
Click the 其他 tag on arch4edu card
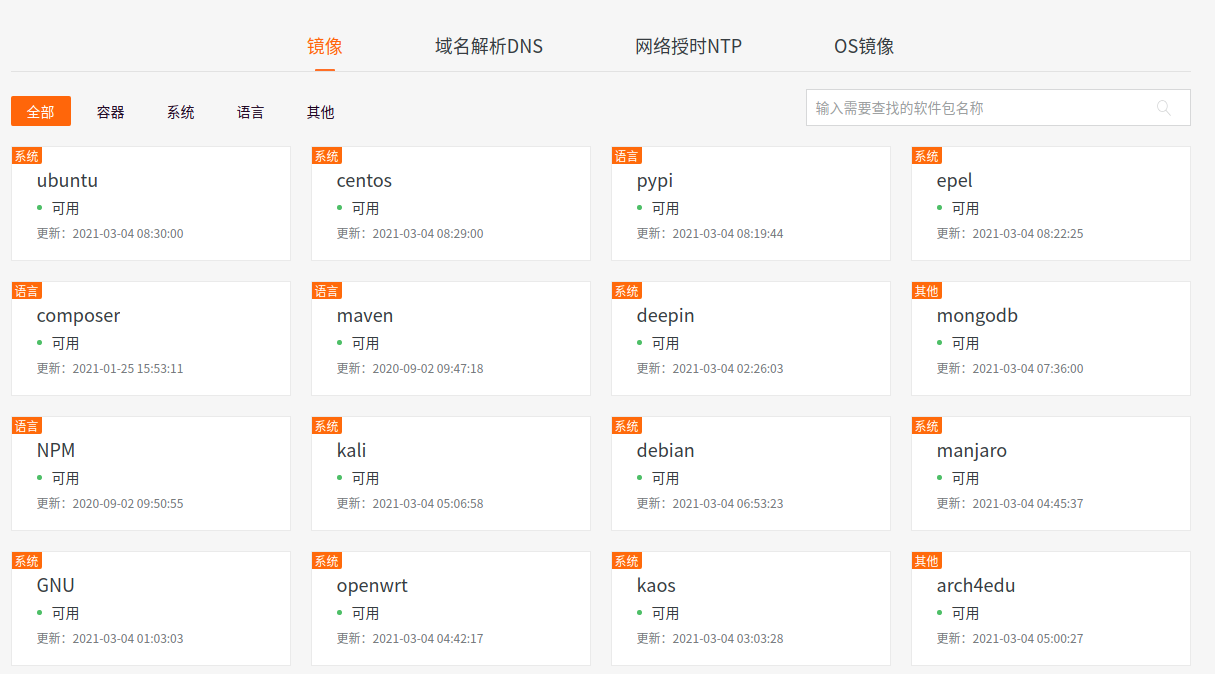pos(927,561)
